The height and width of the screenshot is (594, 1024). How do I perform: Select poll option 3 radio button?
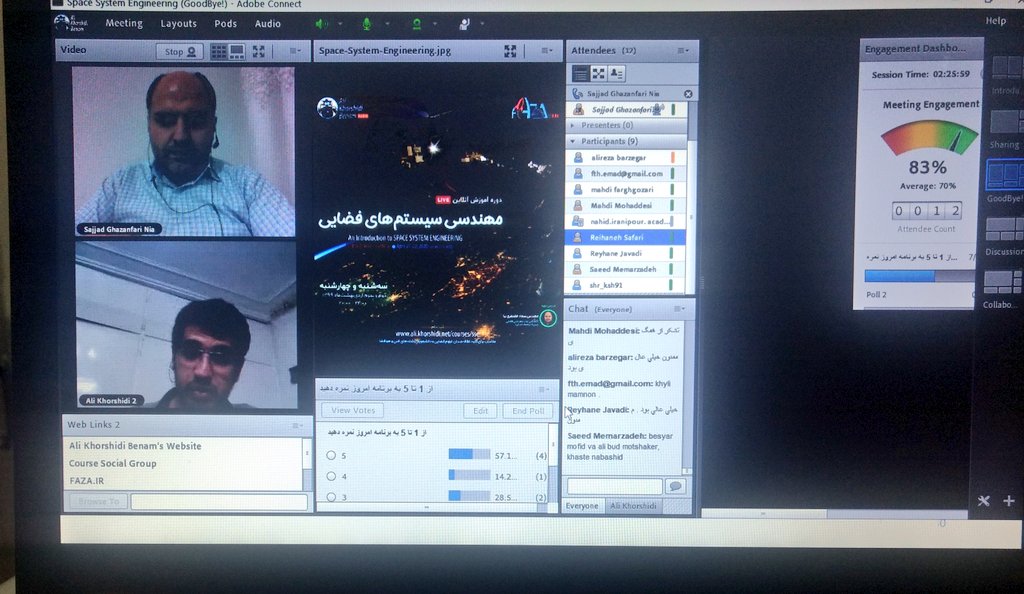pos(331,497)
